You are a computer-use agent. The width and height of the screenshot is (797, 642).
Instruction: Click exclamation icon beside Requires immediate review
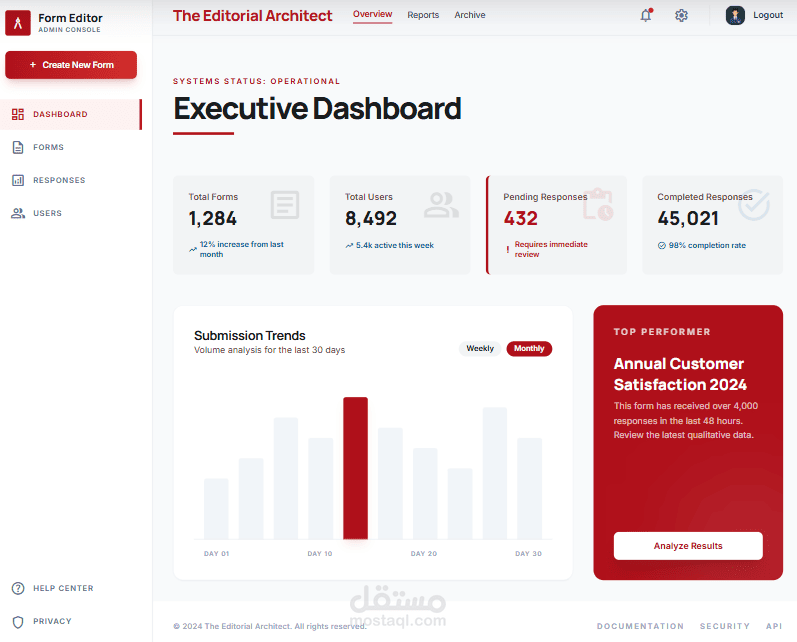[x=507, y=250]
